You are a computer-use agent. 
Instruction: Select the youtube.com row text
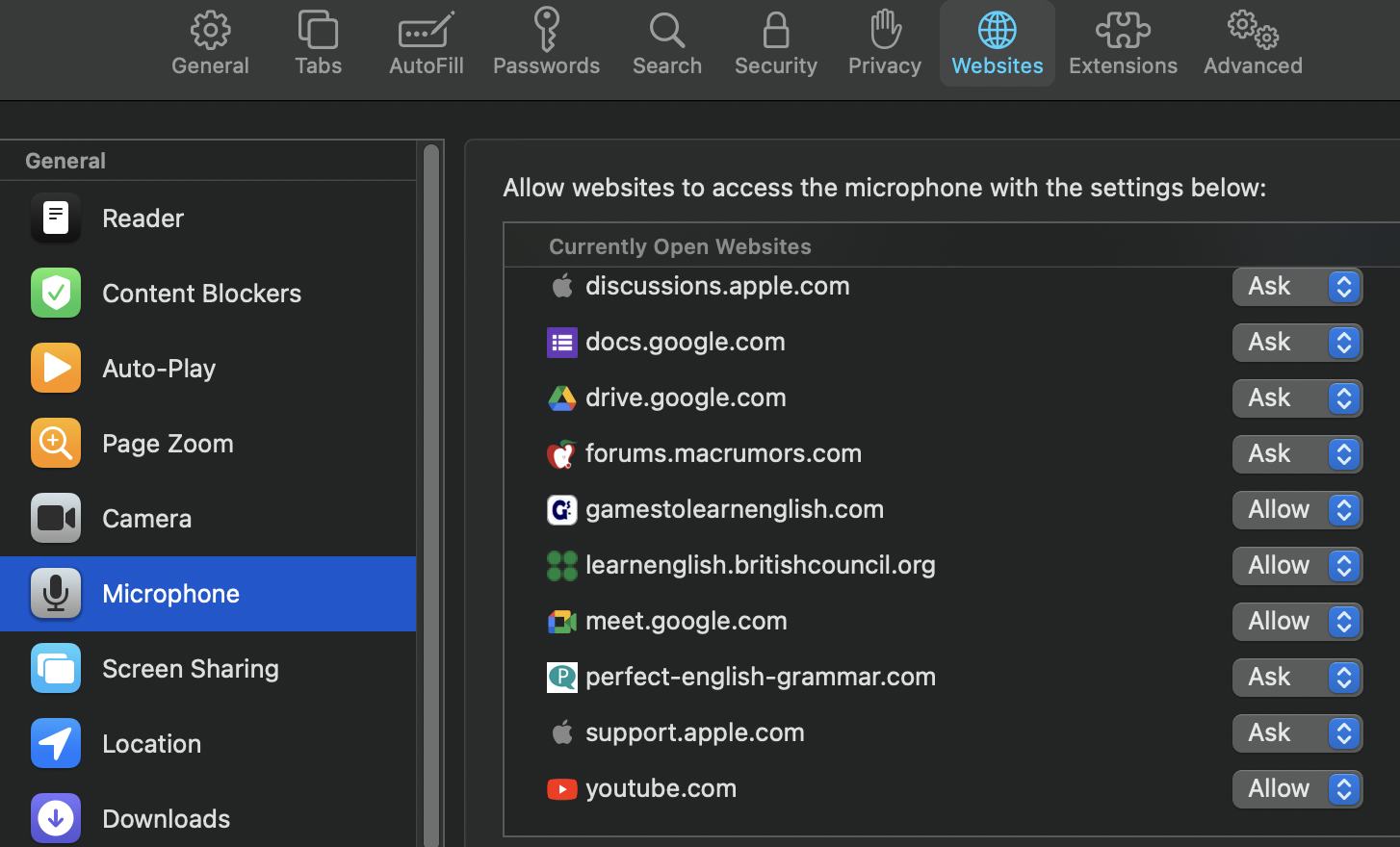pyautogui.click(x=661, y=788)
